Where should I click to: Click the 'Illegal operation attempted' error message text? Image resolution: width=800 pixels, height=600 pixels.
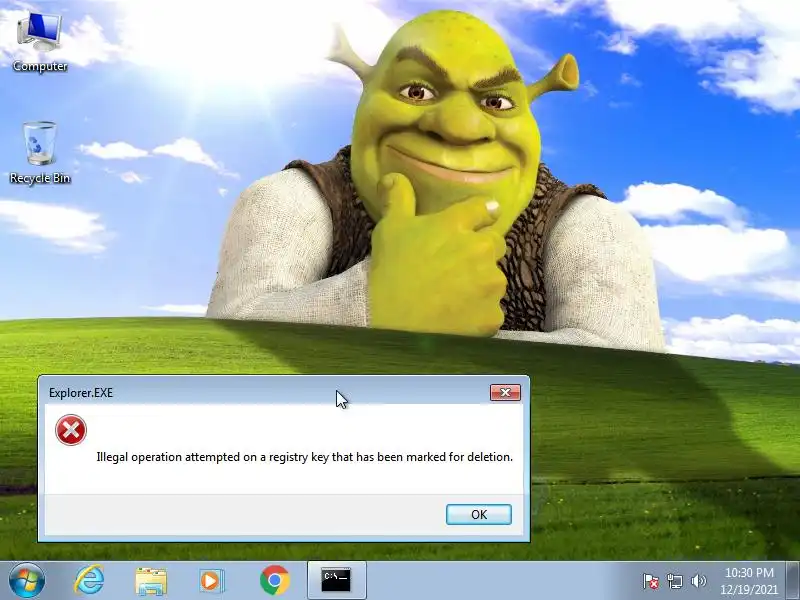click(305, 457)
